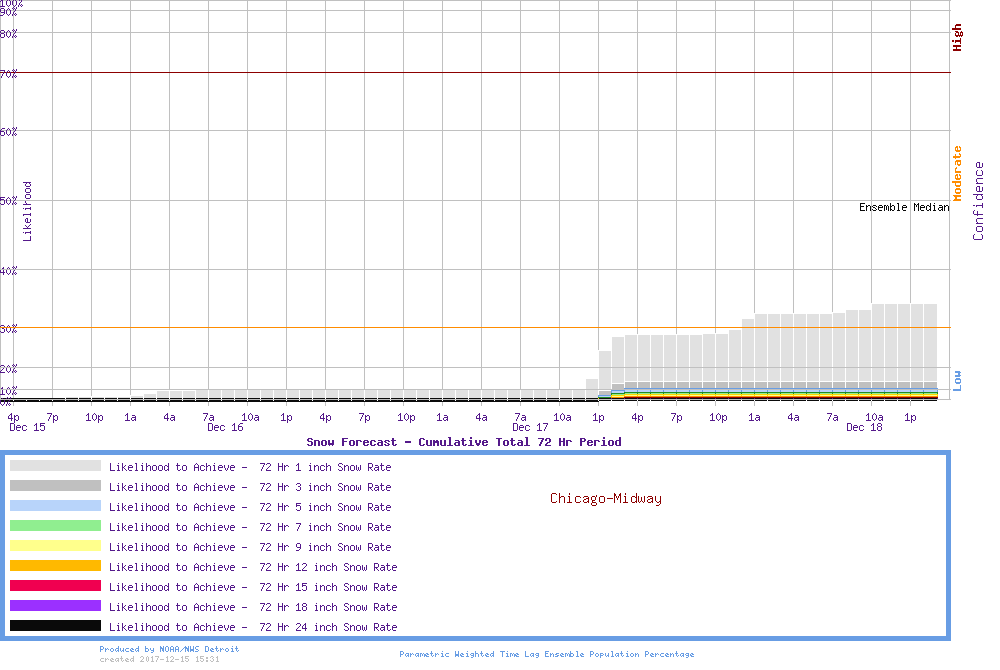
Task: Click the Chicago-Midway station title
Action: [x=605, y=498]
